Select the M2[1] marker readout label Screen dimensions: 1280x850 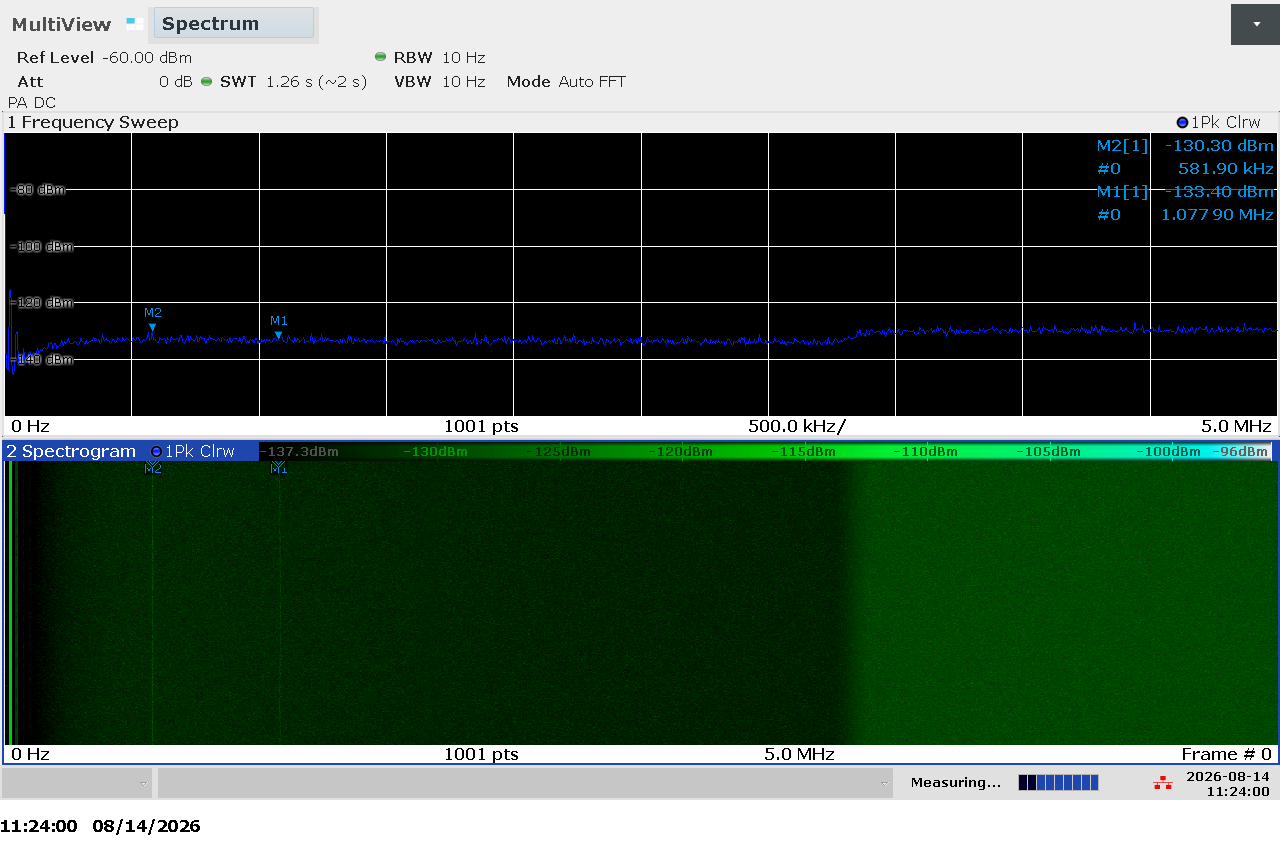click(x=1122, y=146)
